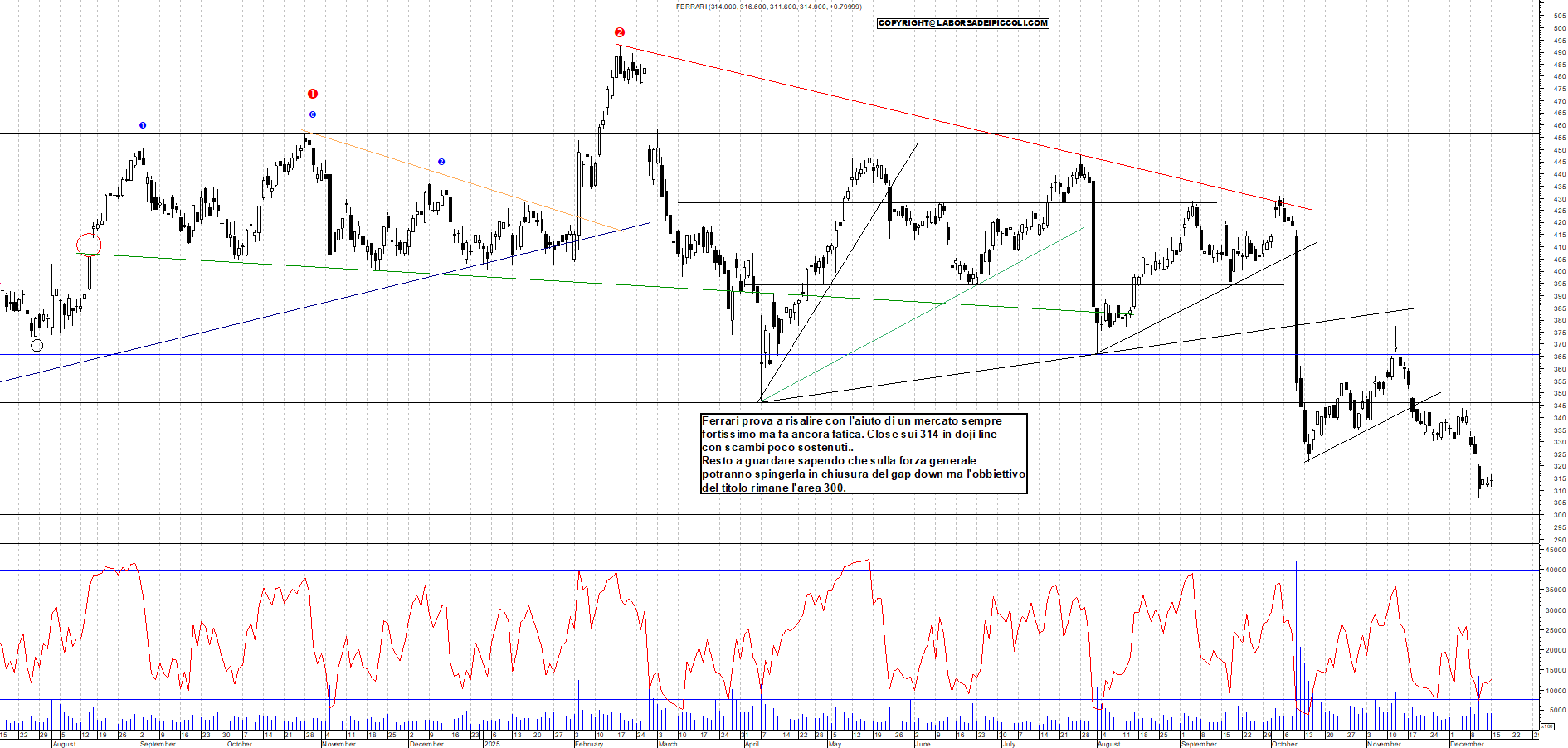Click the 300 price level on price axis
The image size is (1568, 748).
[x=1559, y=515]
